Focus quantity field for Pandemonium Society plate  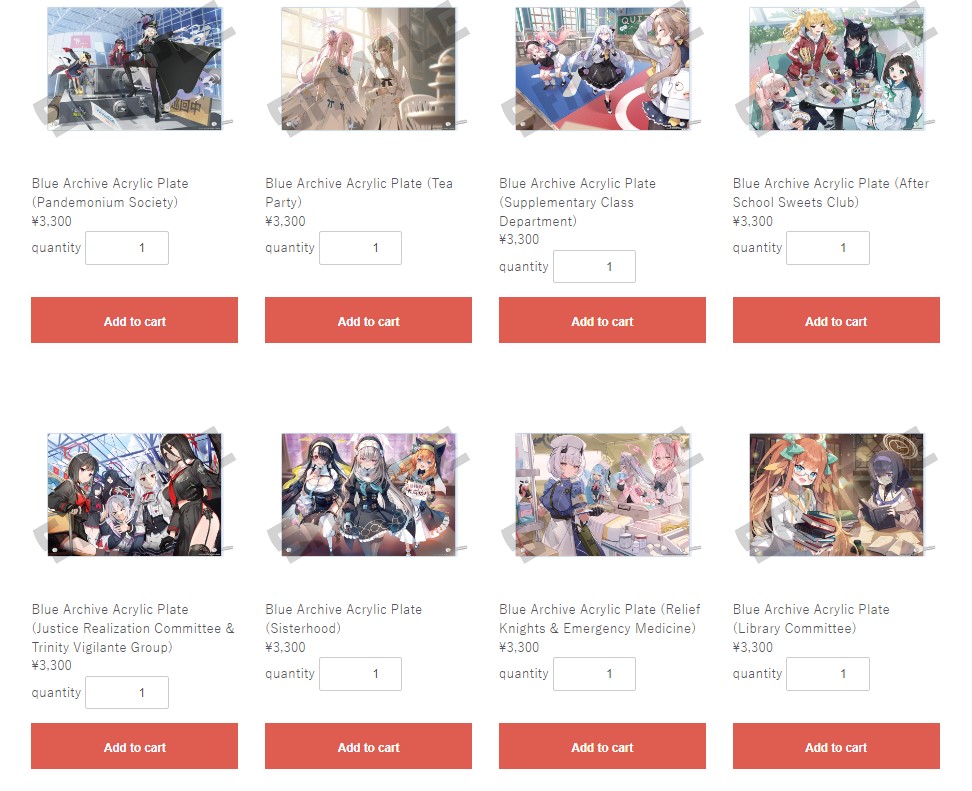127,248
